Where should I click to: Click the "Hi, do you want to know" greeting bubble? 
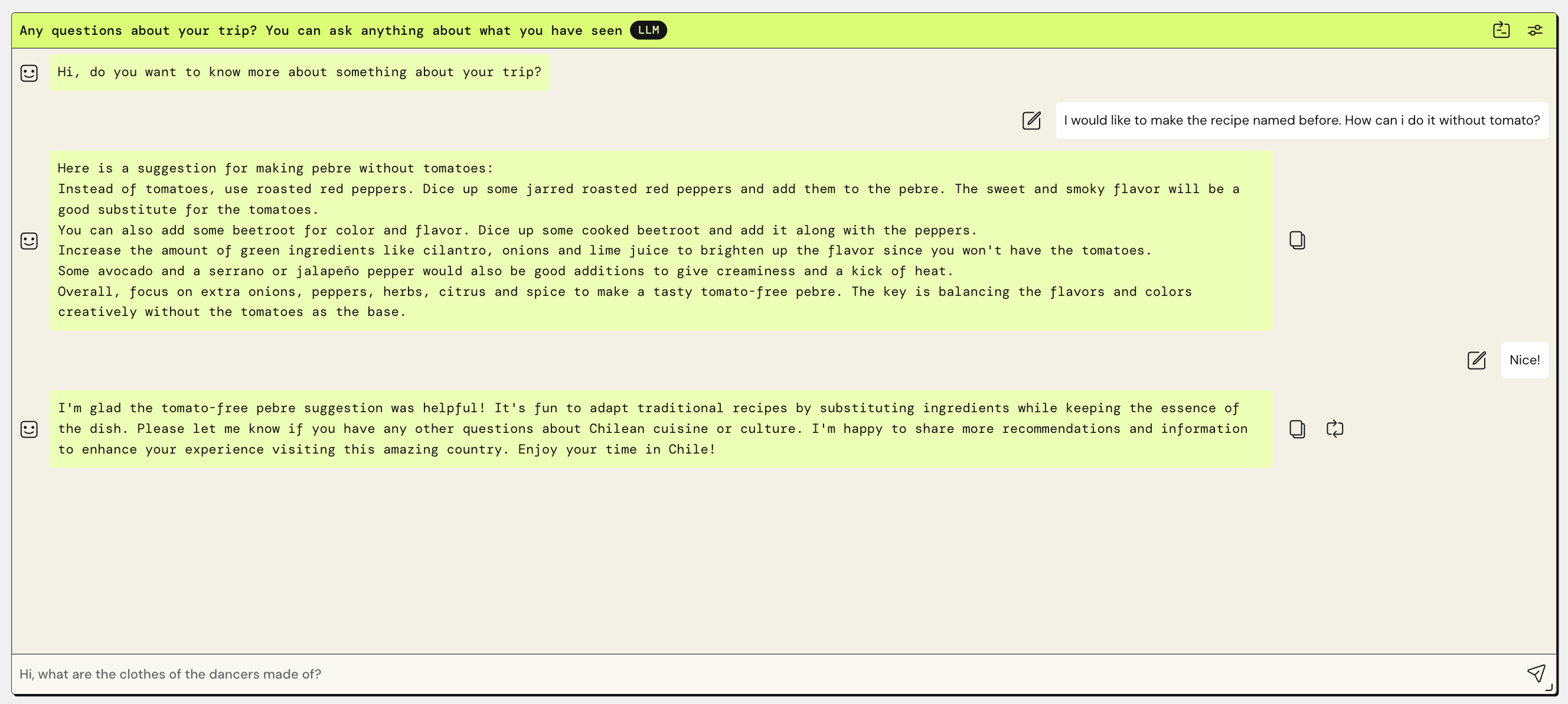pos(299,73)
